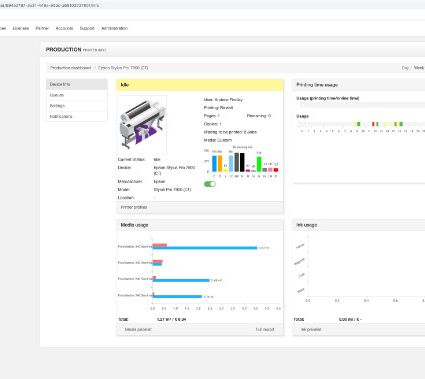This screenshot has height=379, width=425.
Task: Click the Epson Stylus Pro 7900 breadcrumb
Action: 123,68
